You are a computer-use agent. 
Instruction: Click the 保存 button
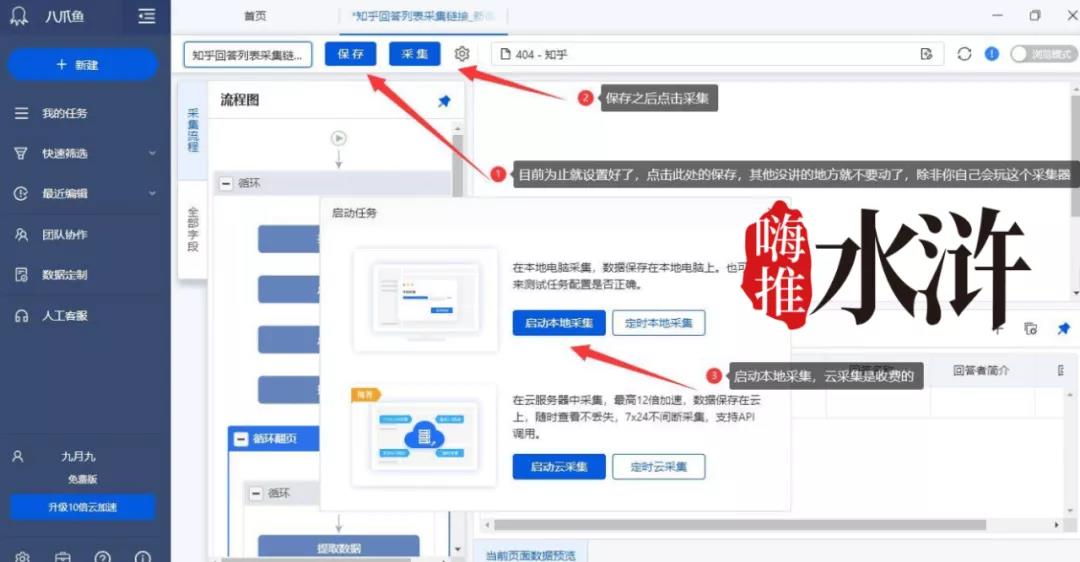(351, 54)
